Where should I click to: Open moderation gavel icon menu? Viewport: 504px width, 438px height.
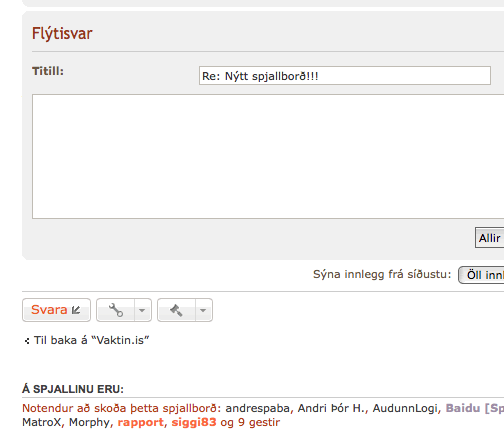(176, 310)
